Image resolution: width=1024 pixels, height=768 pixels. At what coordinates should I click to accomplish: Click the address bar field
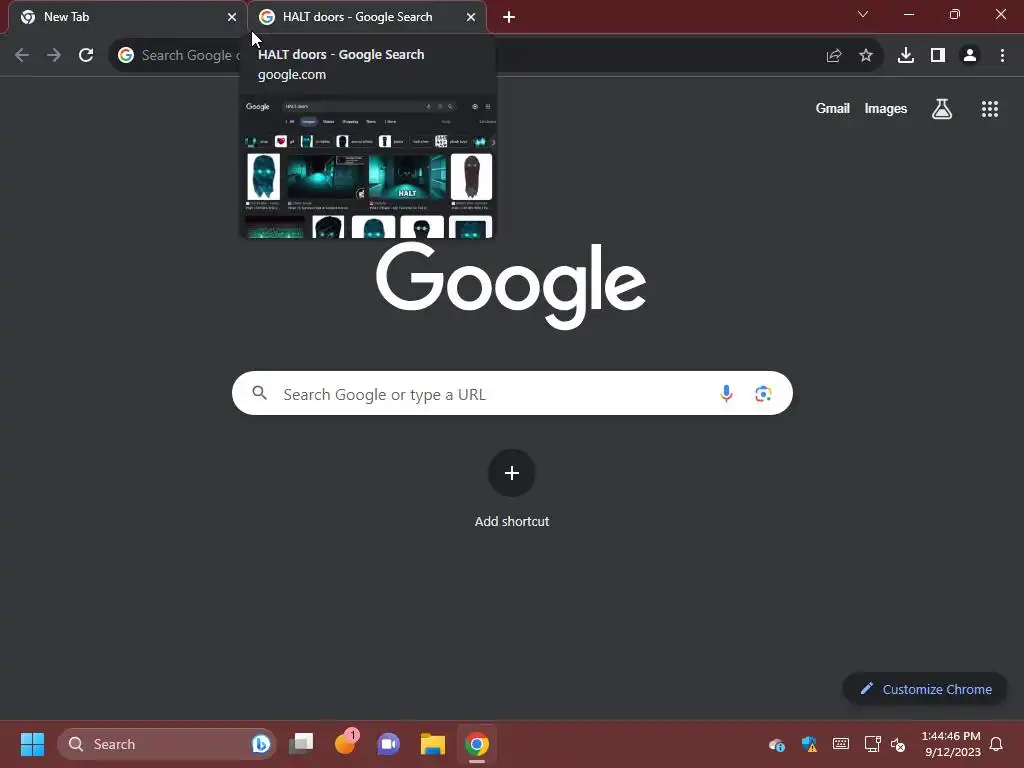(x=496, y=56)
